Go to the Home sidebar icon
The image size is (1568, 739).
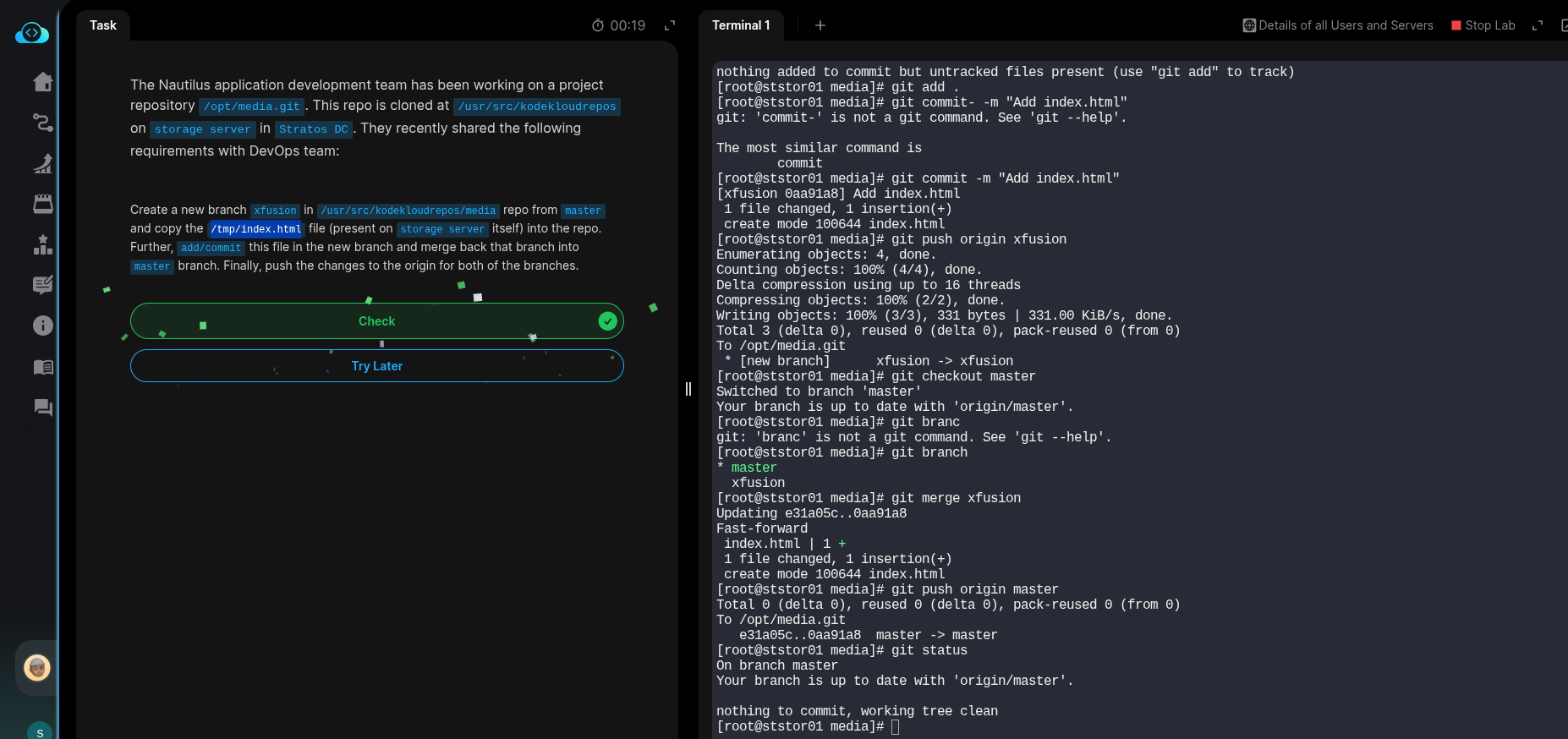(x=43, y=82)
